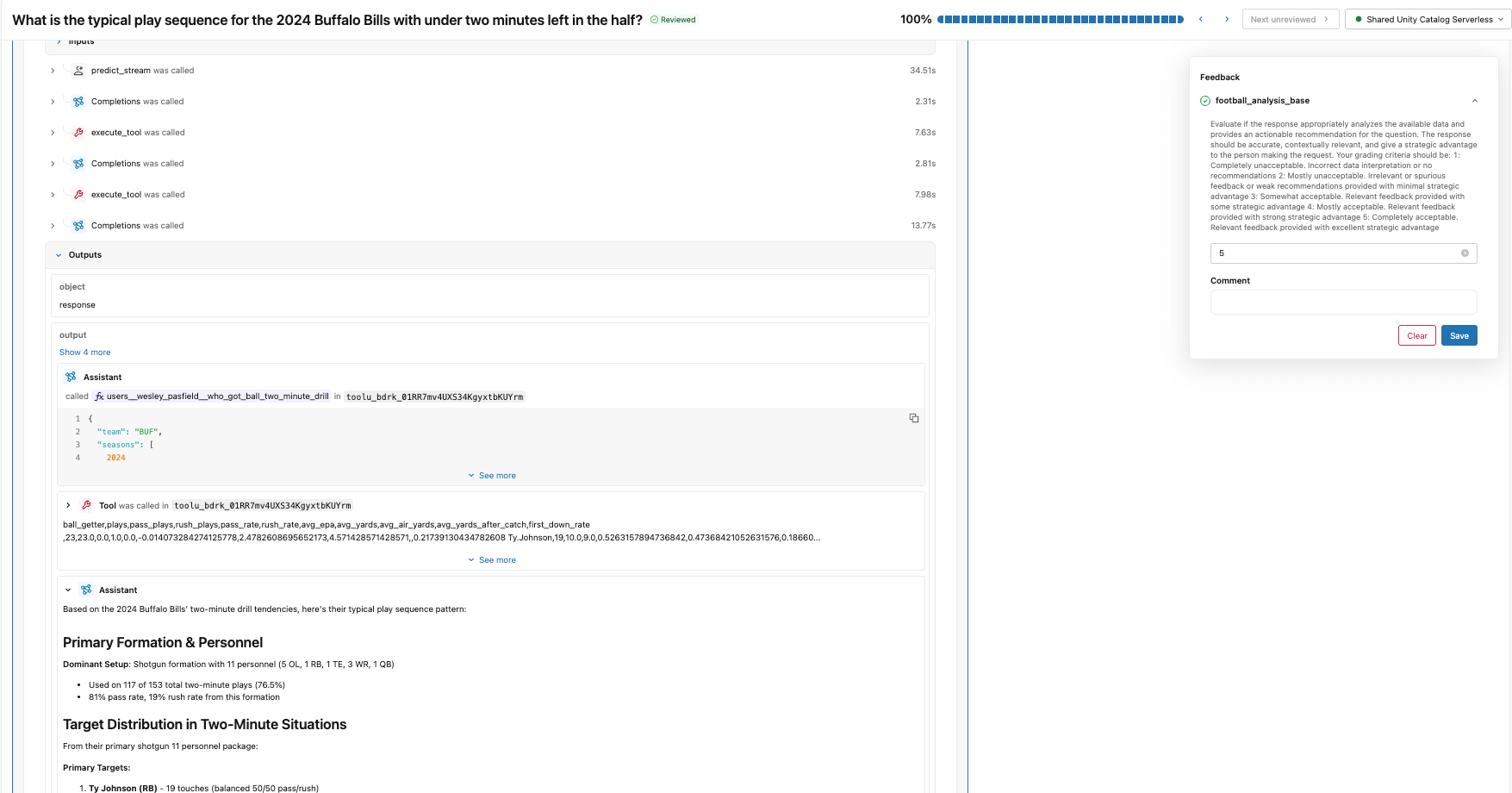Image resolution: width=1512 pixels, height=793 pixels.
Task: Select the Tool wrench icon in the output trace
Action: click(x=86, y=505)
